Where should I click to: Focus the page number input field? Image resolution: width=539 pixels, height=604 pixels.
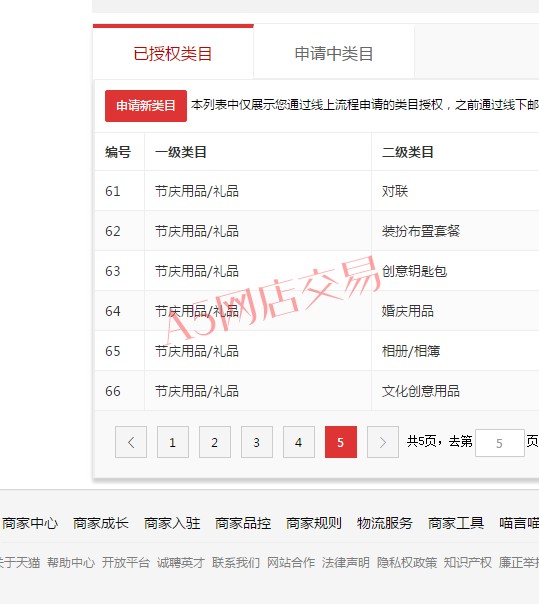(500, 443)
